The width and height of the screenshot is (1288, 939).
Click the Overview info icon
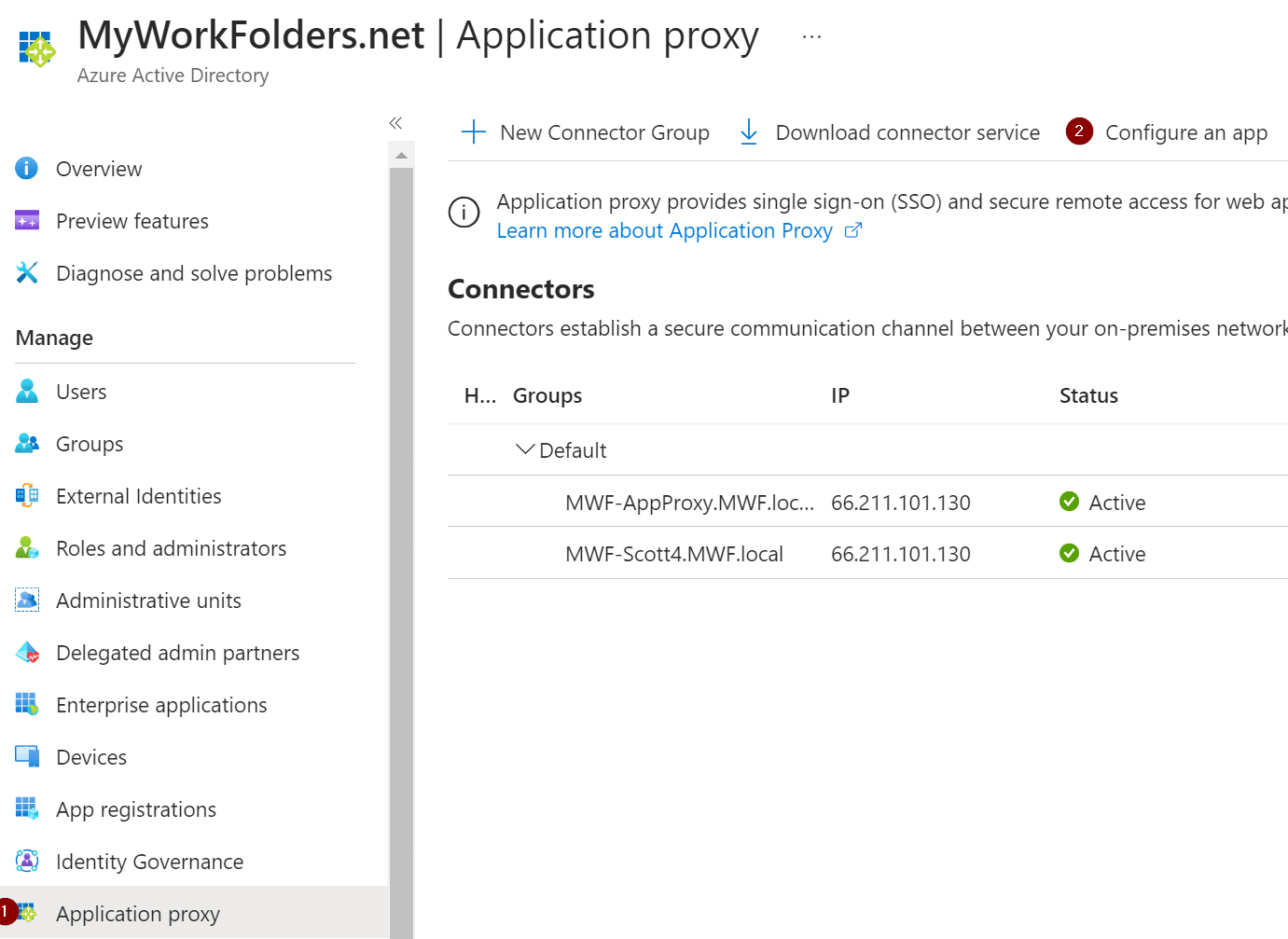coord(27,169)
